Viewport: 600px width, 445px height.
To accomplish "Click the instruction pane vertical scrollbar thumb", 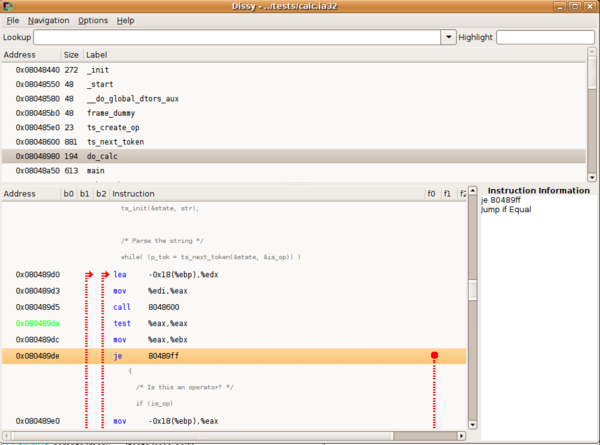I will coord(473,290).
